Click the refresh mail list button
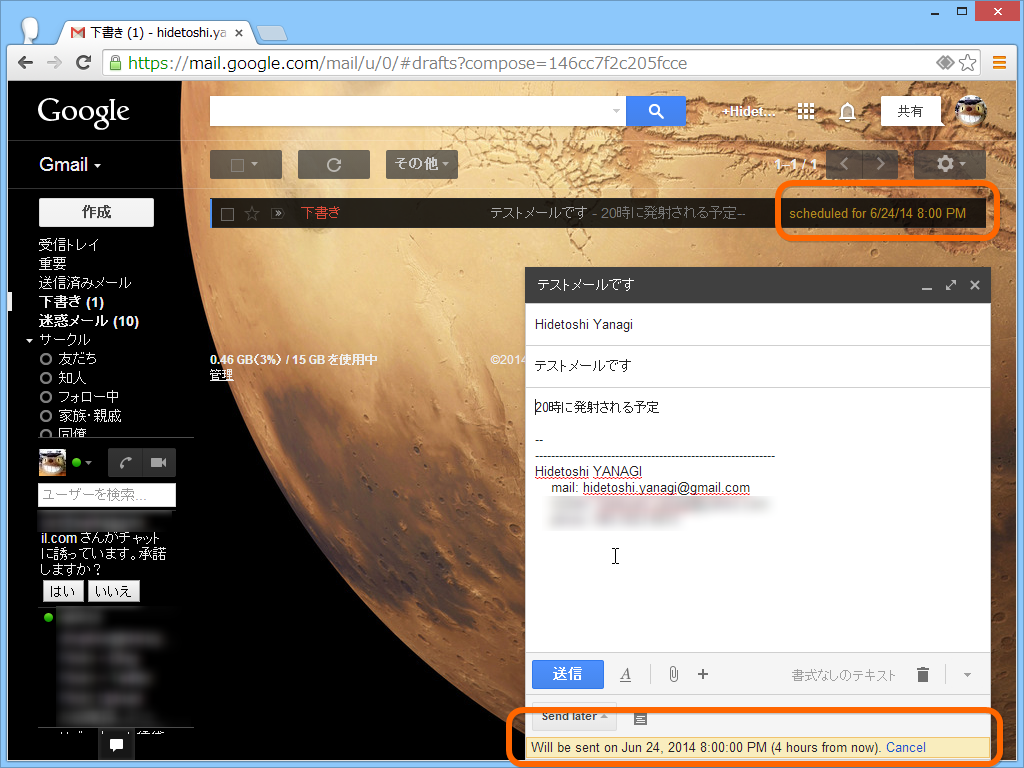Viewport: 1024px width, 768px height. [334, 165]
